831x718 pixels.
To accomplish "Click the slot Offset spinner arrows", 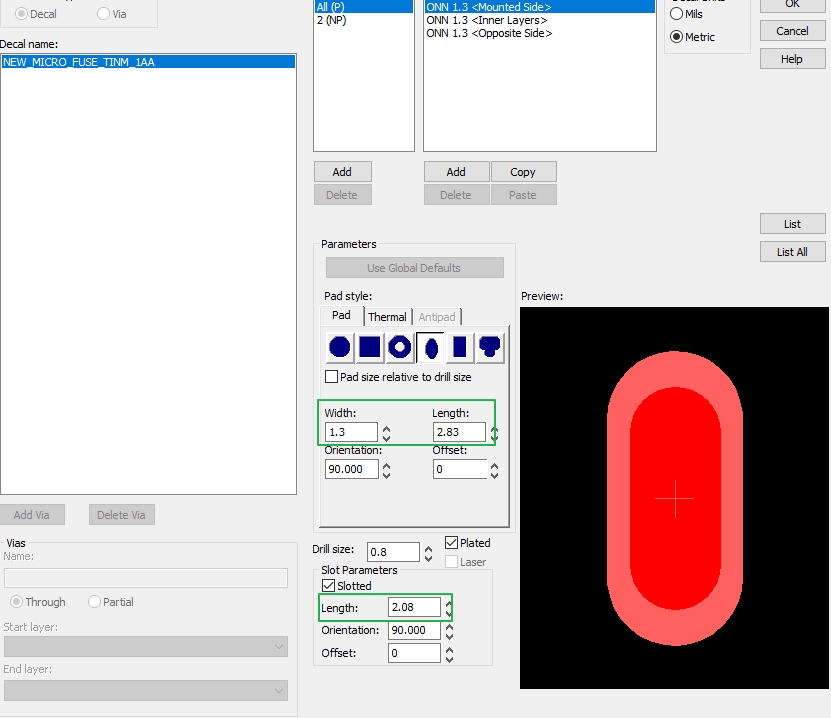I will [449, 654].
